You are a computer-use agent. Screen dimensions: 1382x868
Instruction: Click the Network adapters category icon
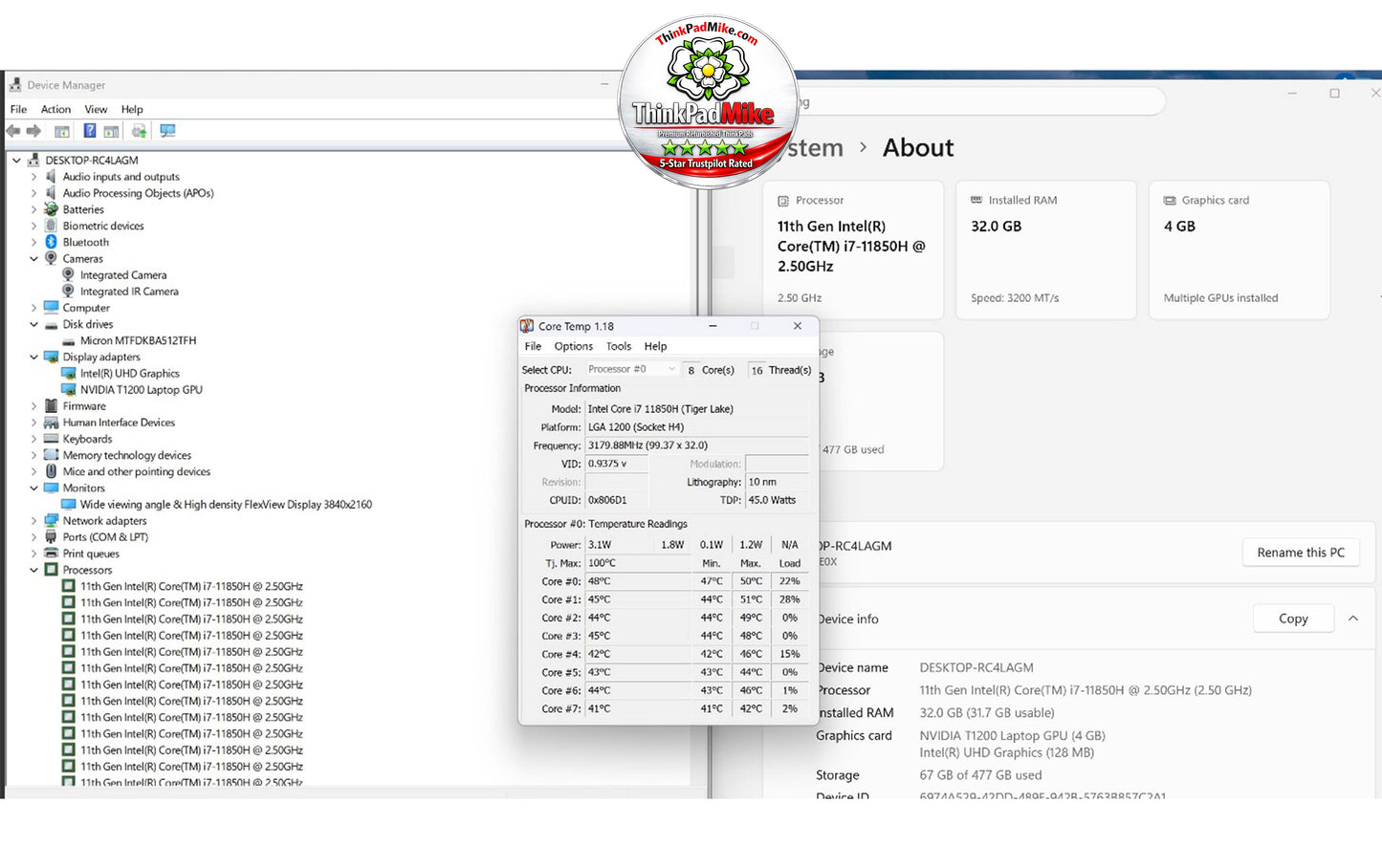51,521
